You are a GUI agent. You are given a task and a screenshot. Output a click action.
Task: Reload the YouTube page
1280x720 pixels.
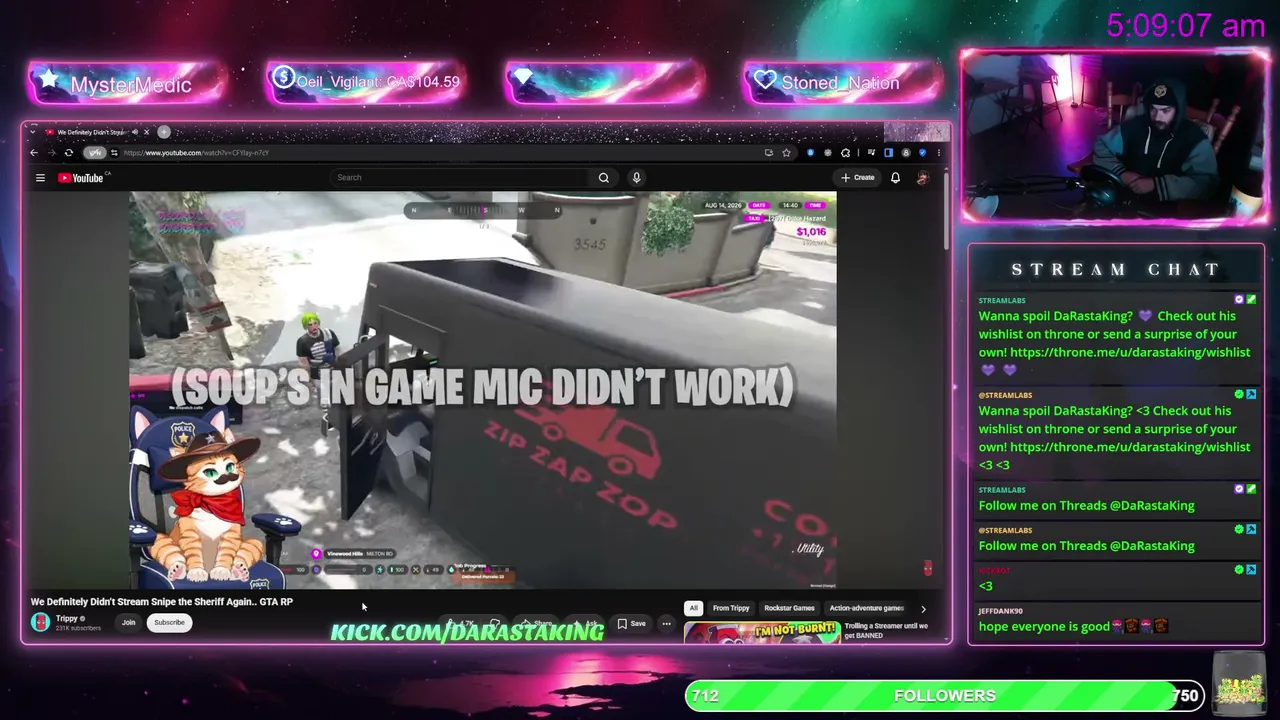coord(68,153)
